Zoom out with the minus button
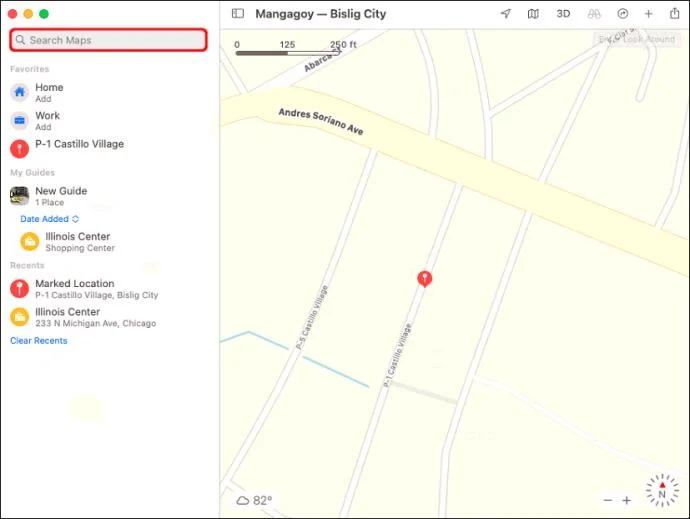This screenshot has height=519, width=690. pos(608,501)
